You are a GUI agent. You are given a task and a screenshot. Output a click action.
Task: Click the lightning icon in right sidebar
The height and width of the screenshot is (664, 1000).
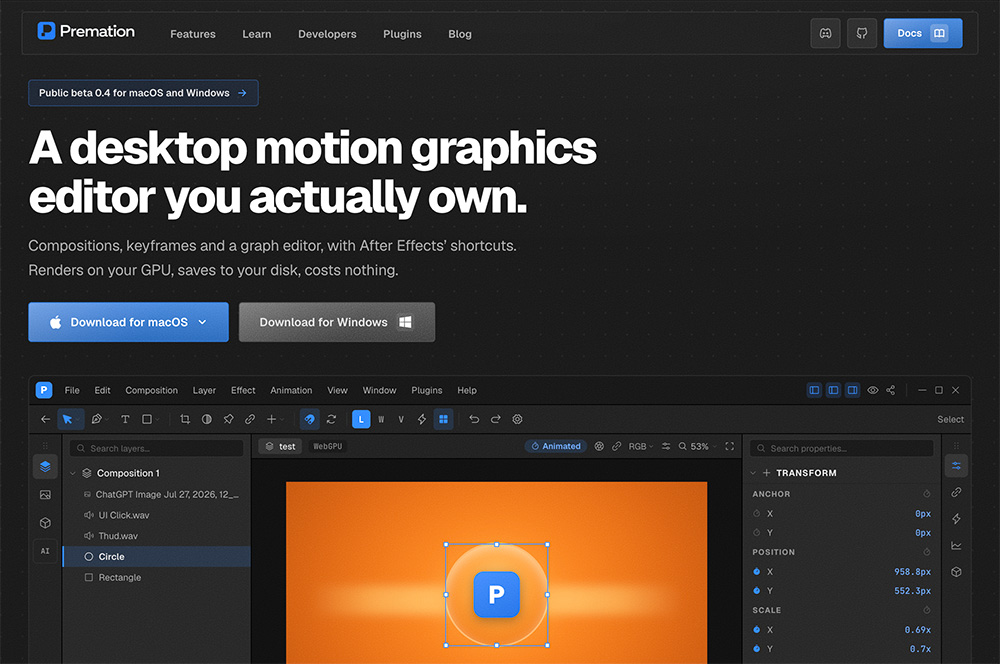pos(956,519)
